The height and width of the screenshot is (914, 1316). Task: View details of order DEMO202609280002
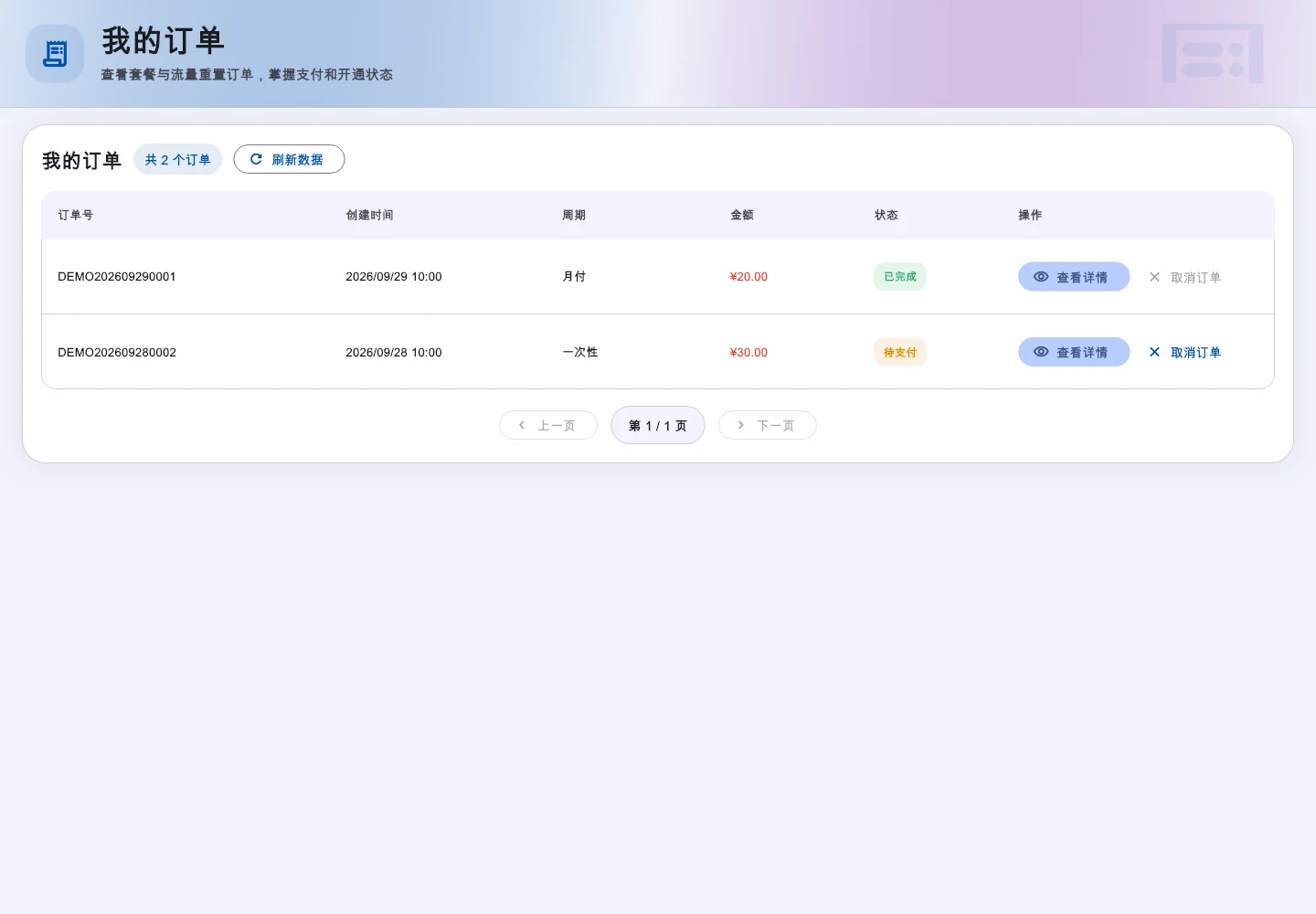(1074, 352)
